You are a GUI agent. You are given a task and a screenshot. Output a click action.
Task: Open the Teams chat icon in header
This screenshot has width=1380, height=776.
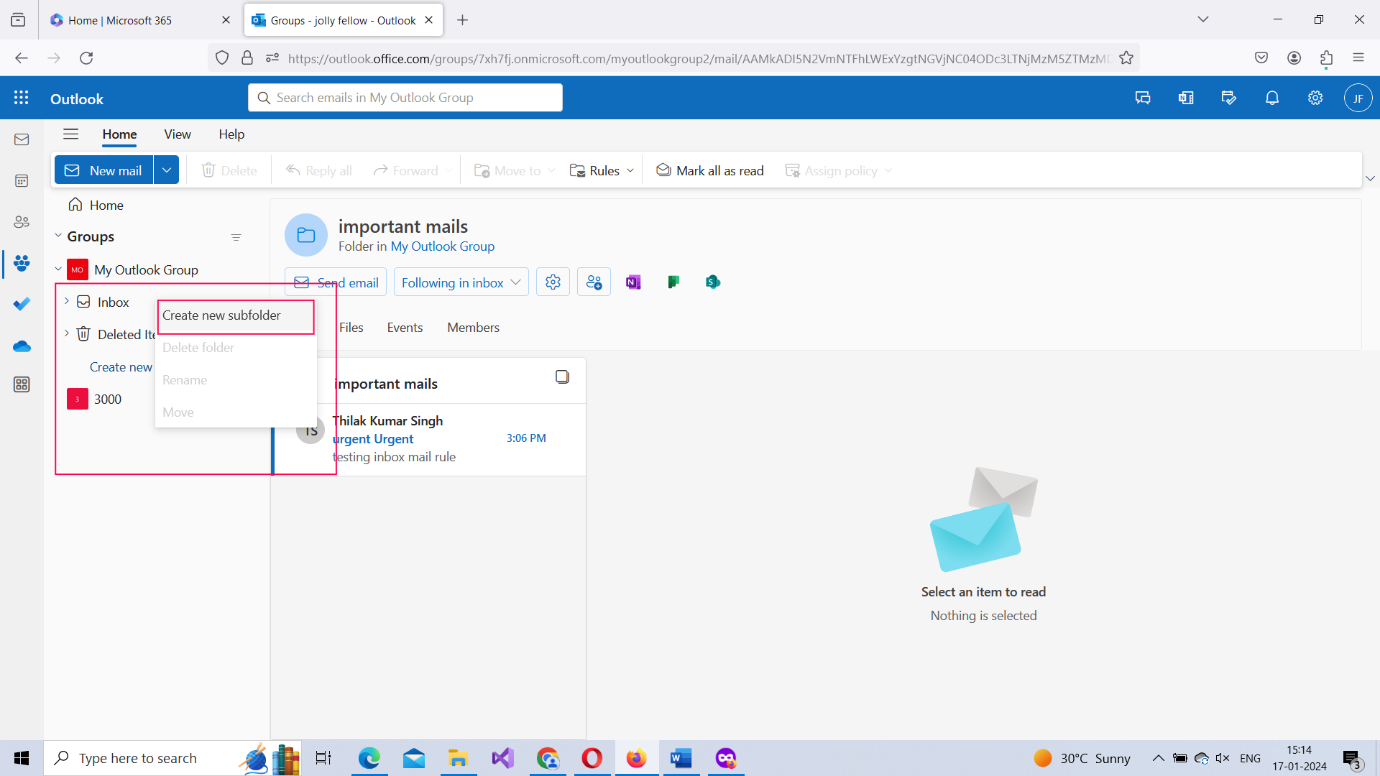(1143, 98)
